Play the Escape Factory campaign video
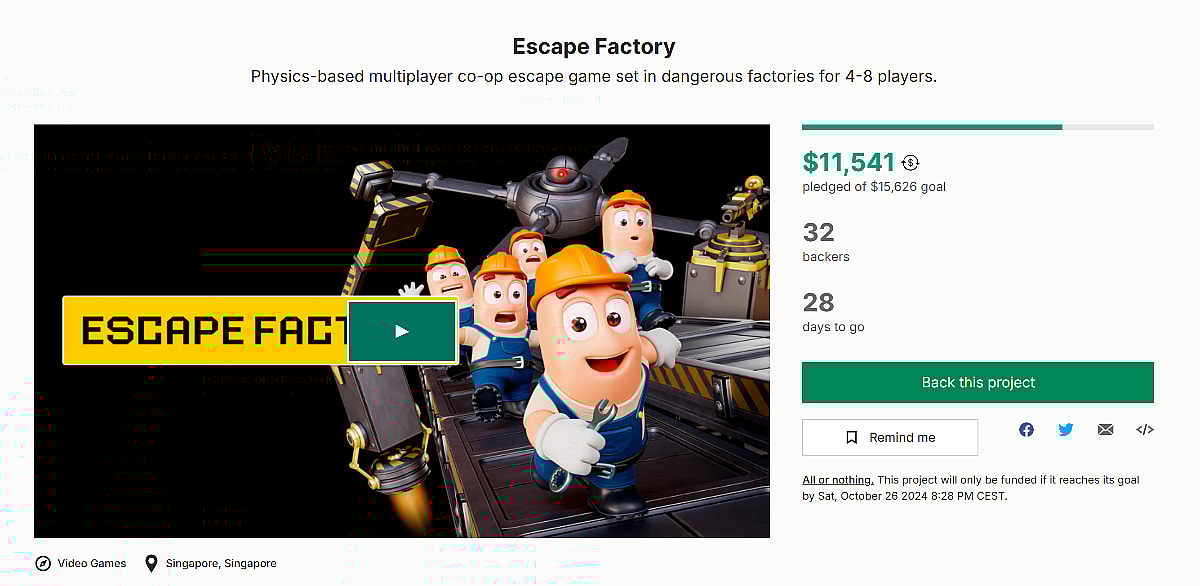The height and width of the screenshot is (586, 1200). pos(401,331)
